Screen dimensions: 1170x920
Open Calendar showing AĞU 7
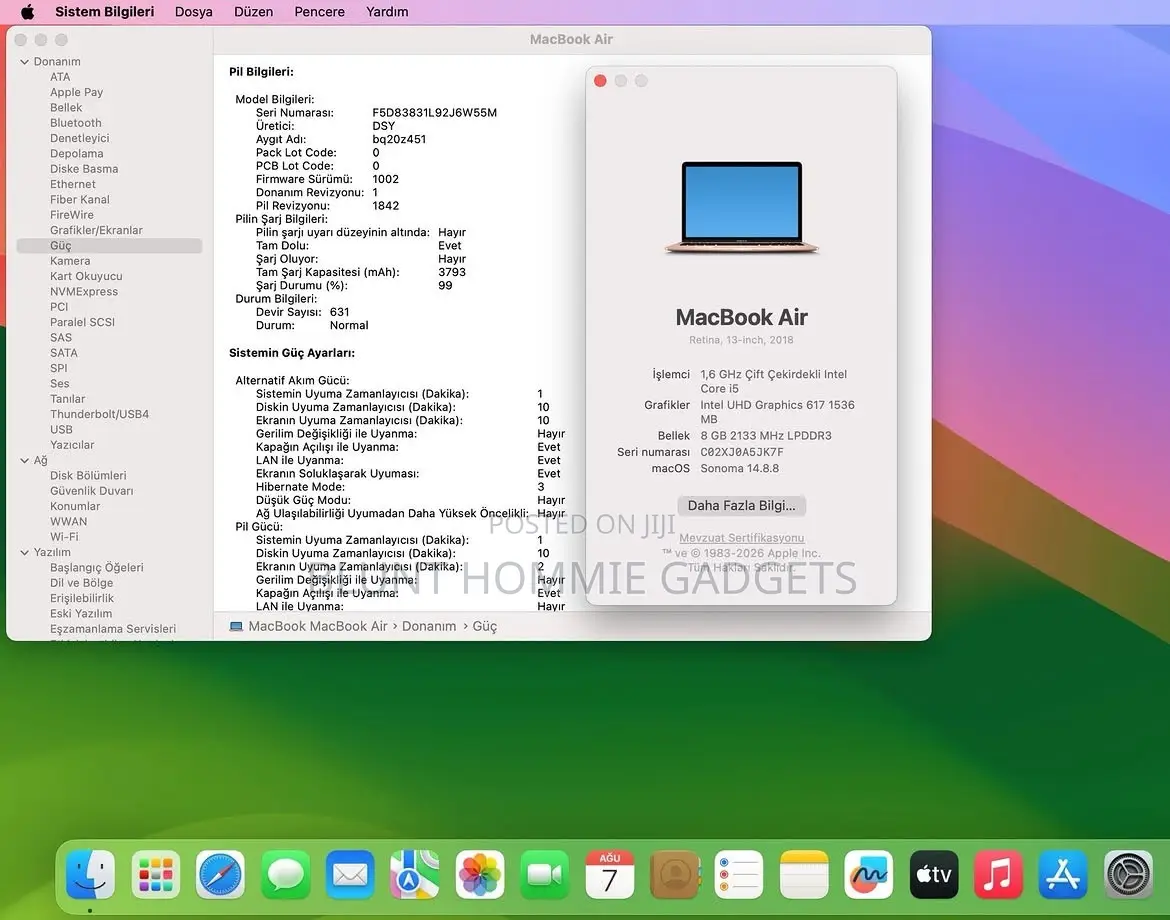(x=610, y=874)
